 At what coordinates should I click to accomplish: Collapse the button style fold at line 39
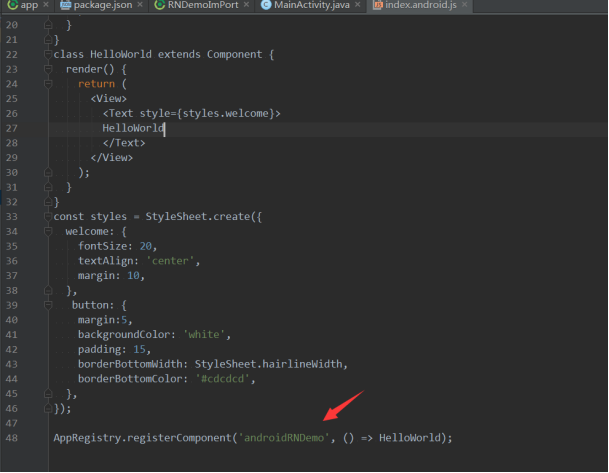click(48, 305)
